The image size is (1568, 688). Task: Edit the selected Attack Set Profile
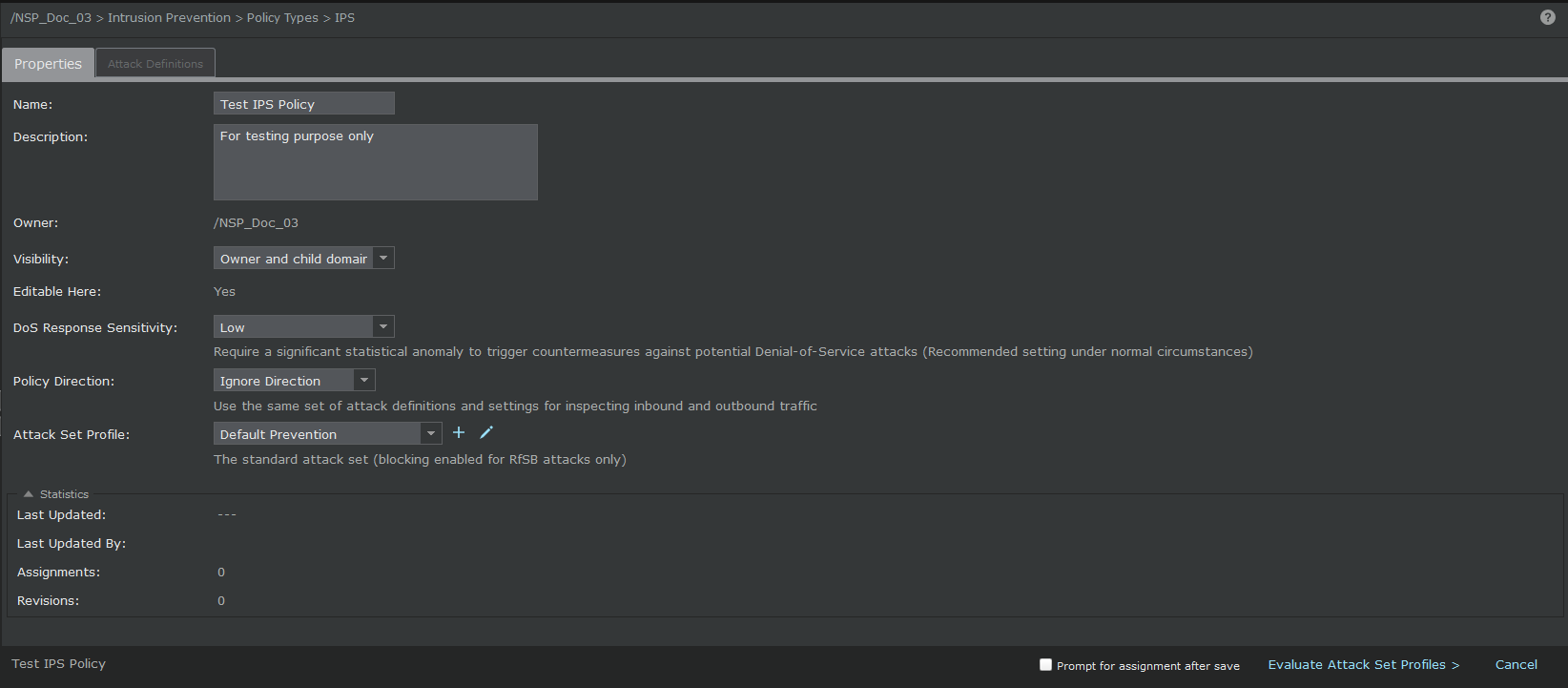pyautogui.click(x=486, y=432)
